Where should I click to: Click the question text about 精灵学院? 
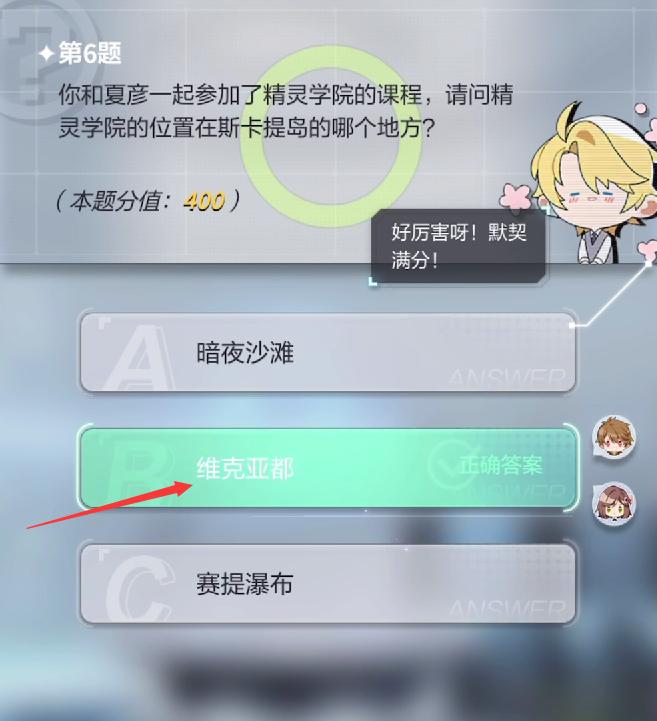[x=286, y=111]
